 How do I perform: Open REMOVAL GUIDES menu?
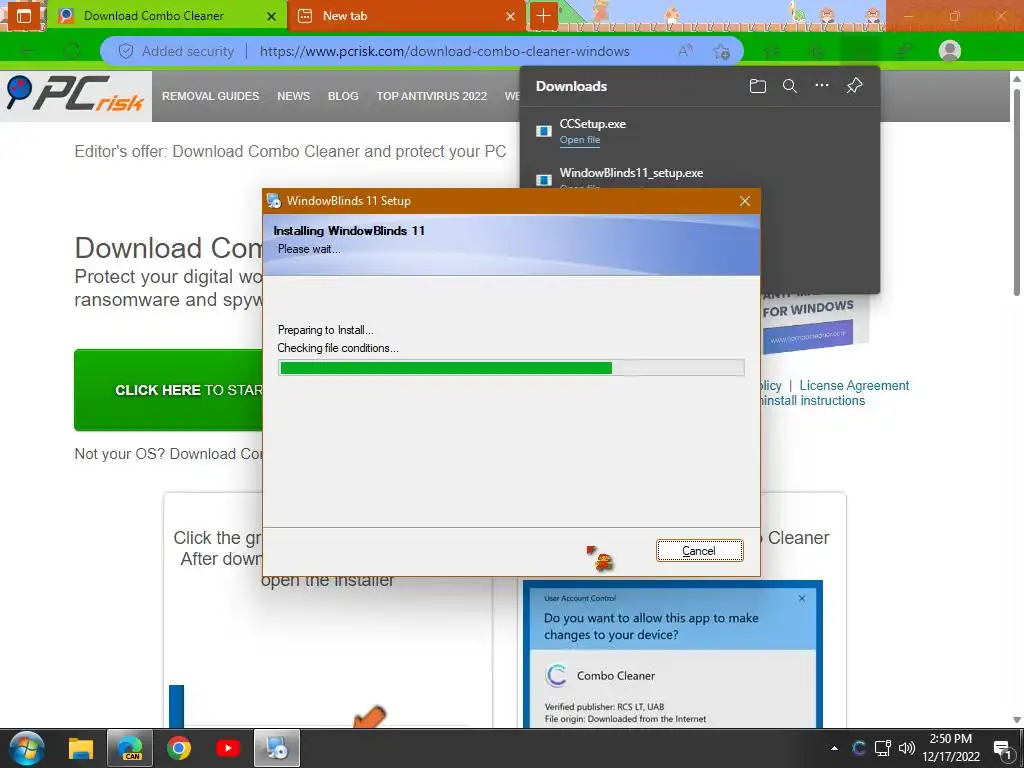pos(210,96)
